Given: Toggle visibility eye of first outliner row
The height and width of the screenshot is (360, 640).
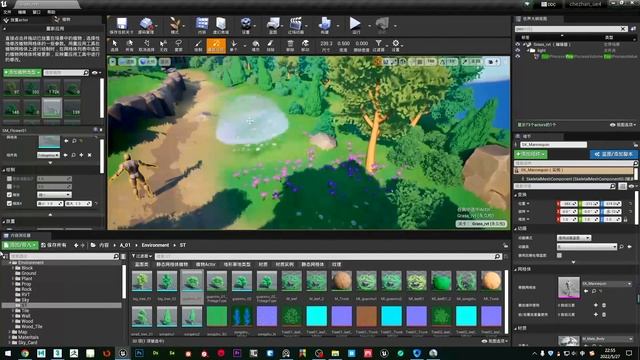Looking at the screenshot, I should [518, 44].
